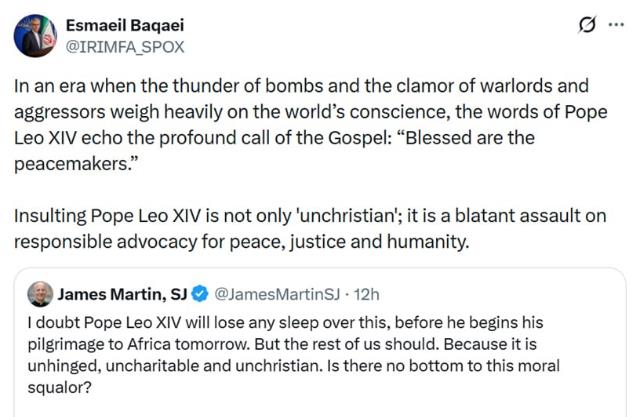The image size is (640, 417).
Task: Click Esmaeil Baqaei's profile avatar
Action: click(33, 33)
